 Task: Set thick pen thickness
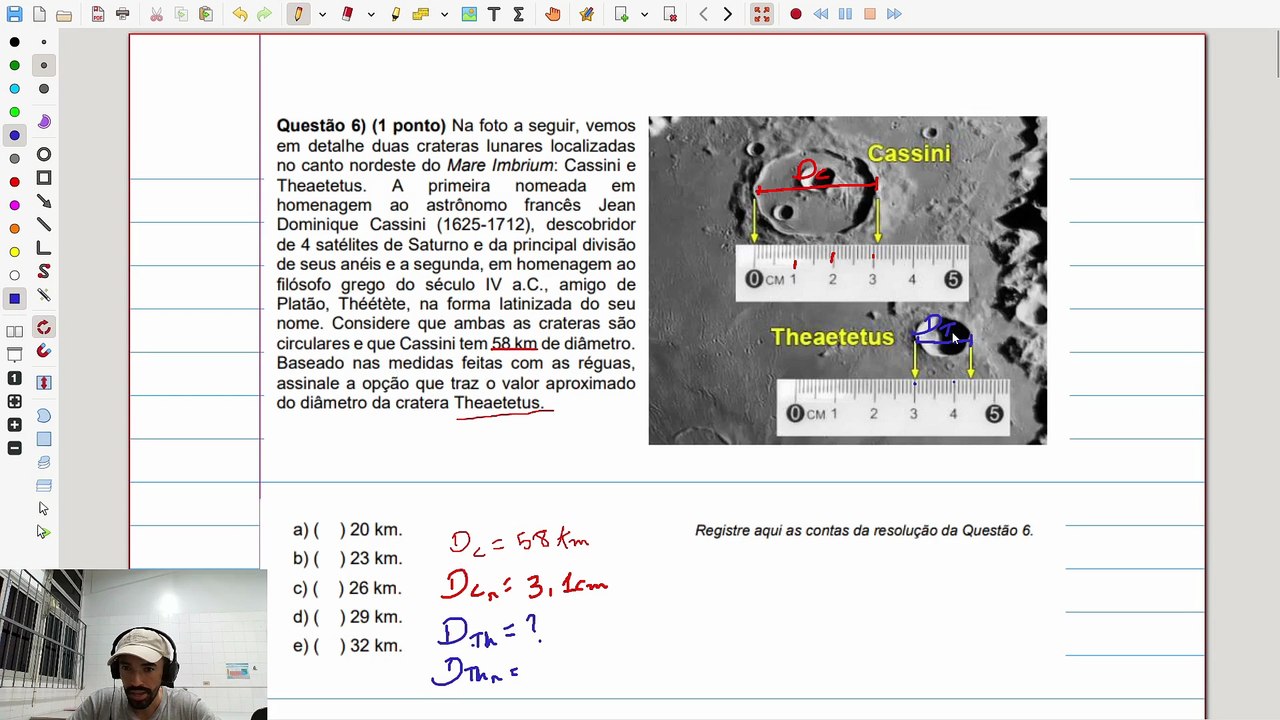point(44,89)
